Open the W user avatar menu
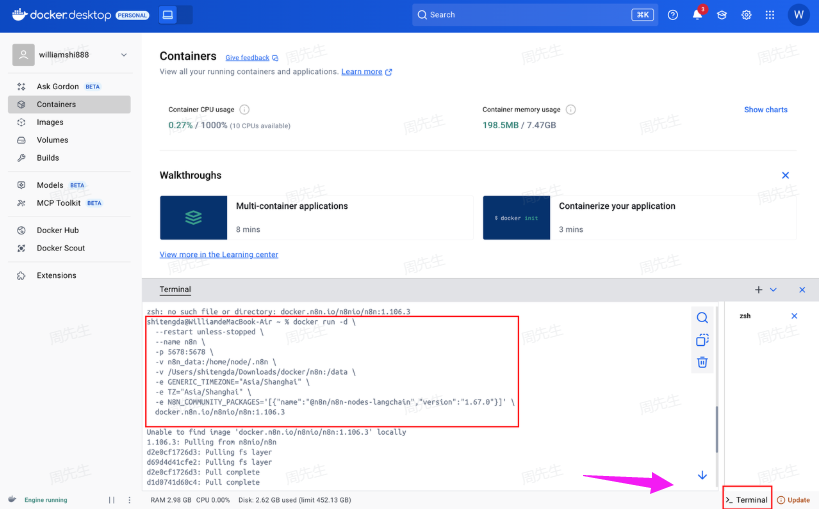Screen dimensions: 822x519 click(798, 15)
